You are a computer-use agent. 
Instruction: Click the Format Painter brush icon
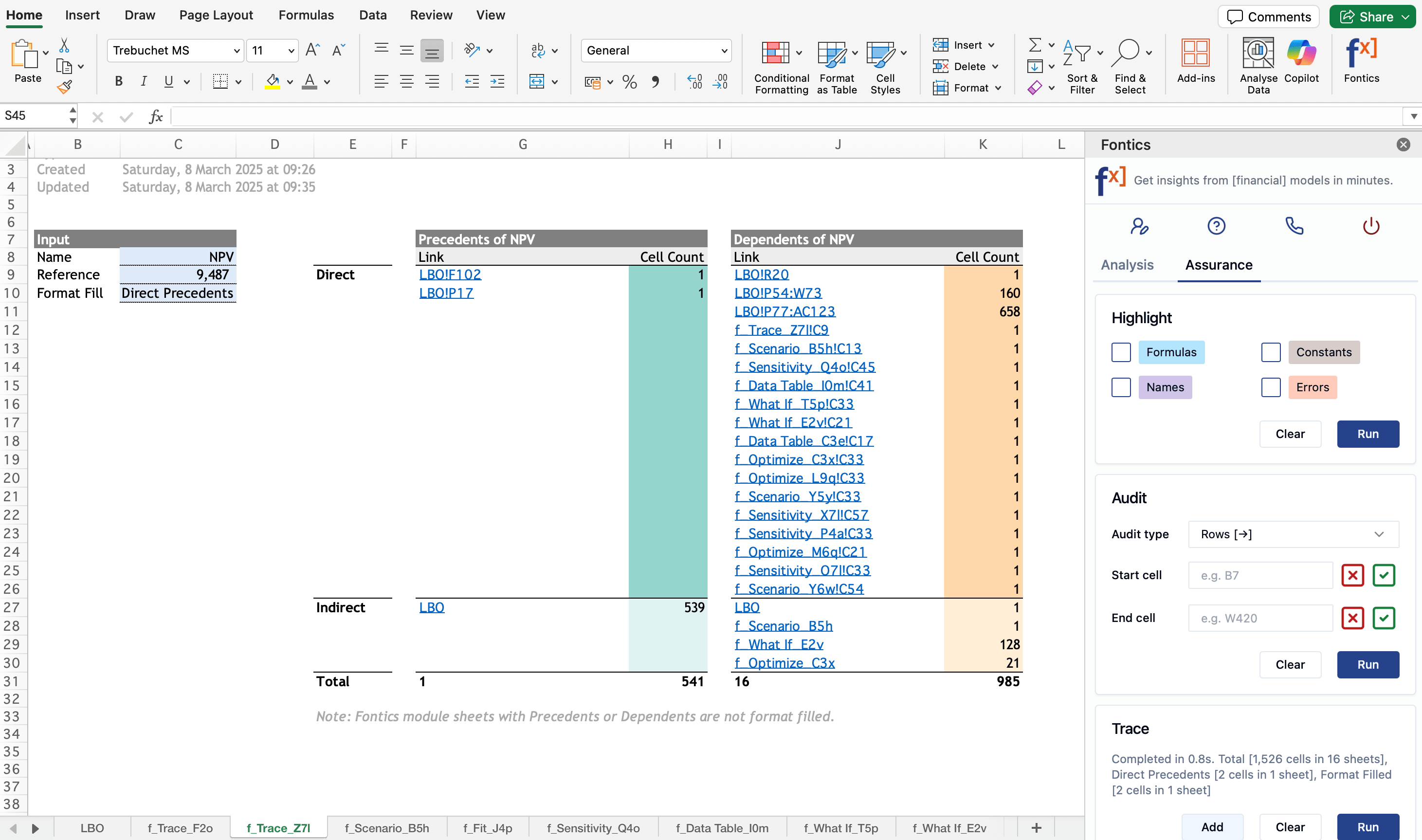pos(65,87)
